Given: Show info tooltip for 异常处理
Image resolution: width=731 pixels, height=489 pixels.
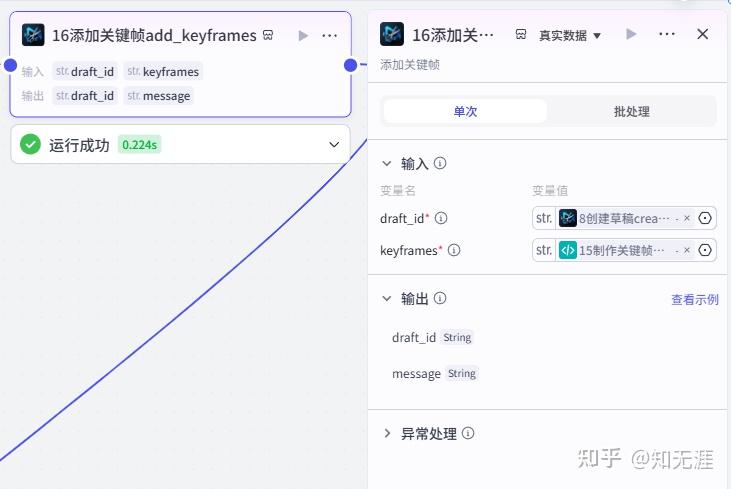Looking at the screenshot, I should 468,434.
